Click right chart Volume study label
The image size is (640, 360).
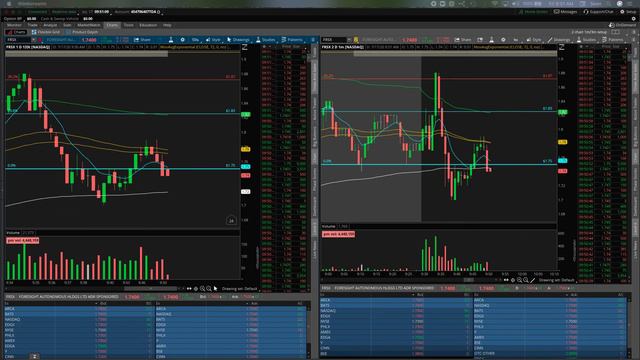pyautogui.click(x=329, y=226)
